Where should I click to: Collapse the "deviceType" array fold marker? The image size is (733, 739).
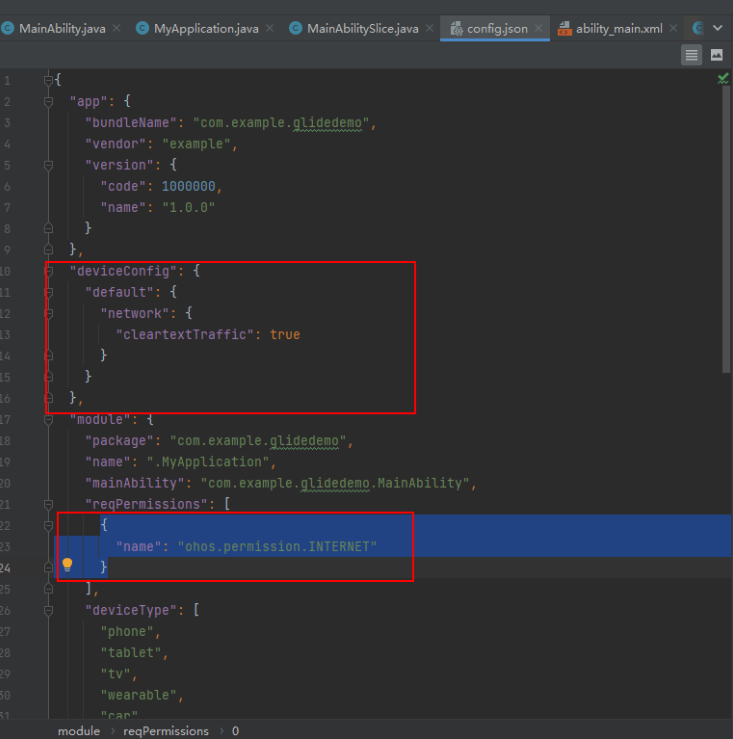pyautogui.click(x=48, y=611)
